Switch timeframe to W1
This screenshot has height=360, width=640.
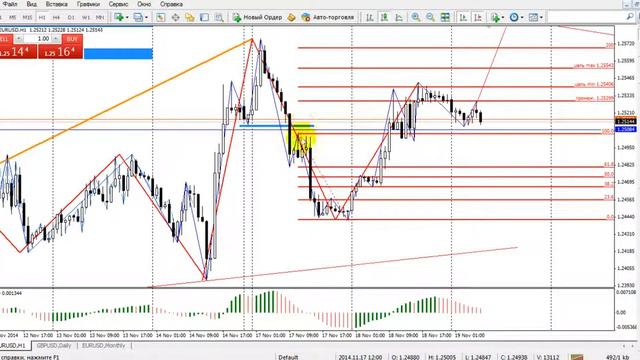tap(86, 18)
